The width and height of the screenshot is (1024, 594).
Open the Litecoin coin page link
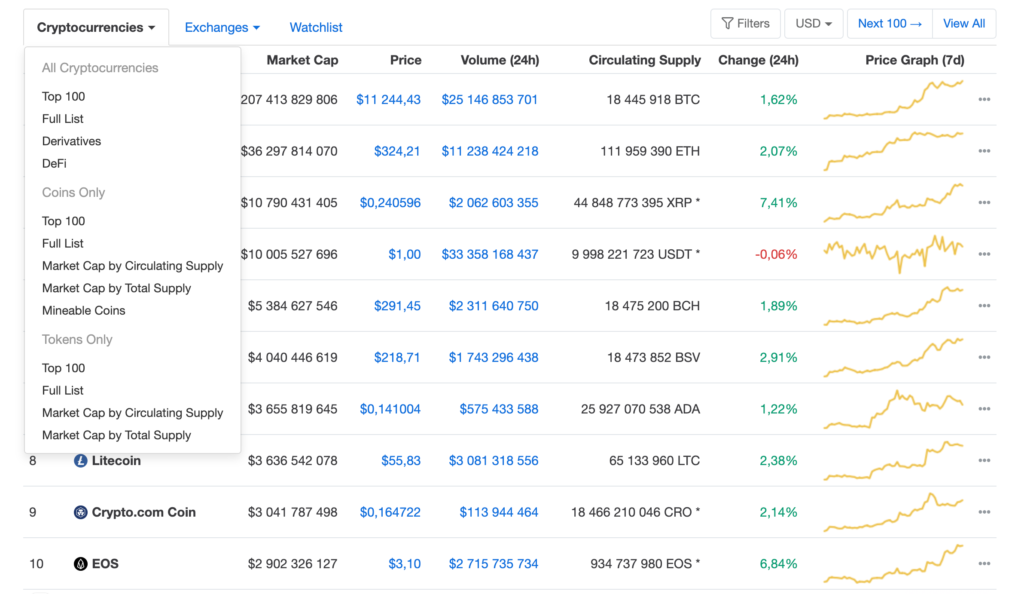pyautogui.click(x=116, y=461)
